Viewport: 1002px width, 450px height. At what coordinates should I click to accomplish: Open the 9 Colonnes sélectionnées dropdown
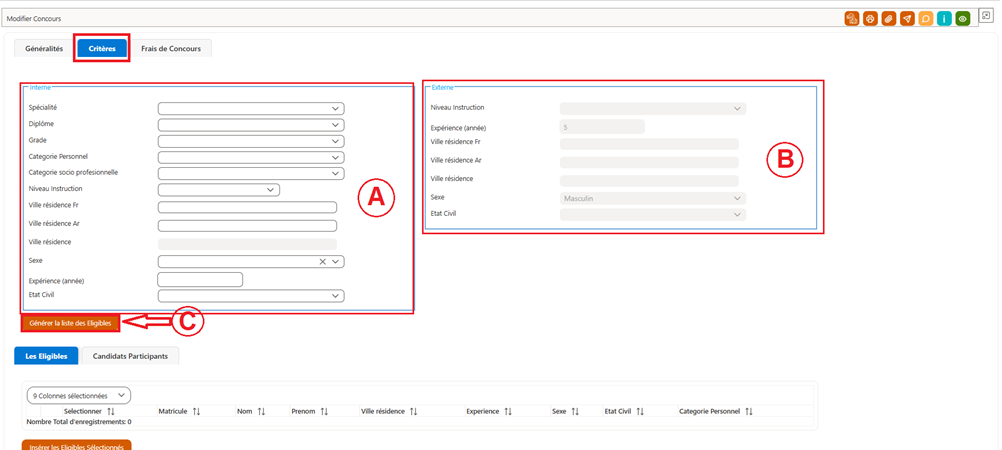79,396
